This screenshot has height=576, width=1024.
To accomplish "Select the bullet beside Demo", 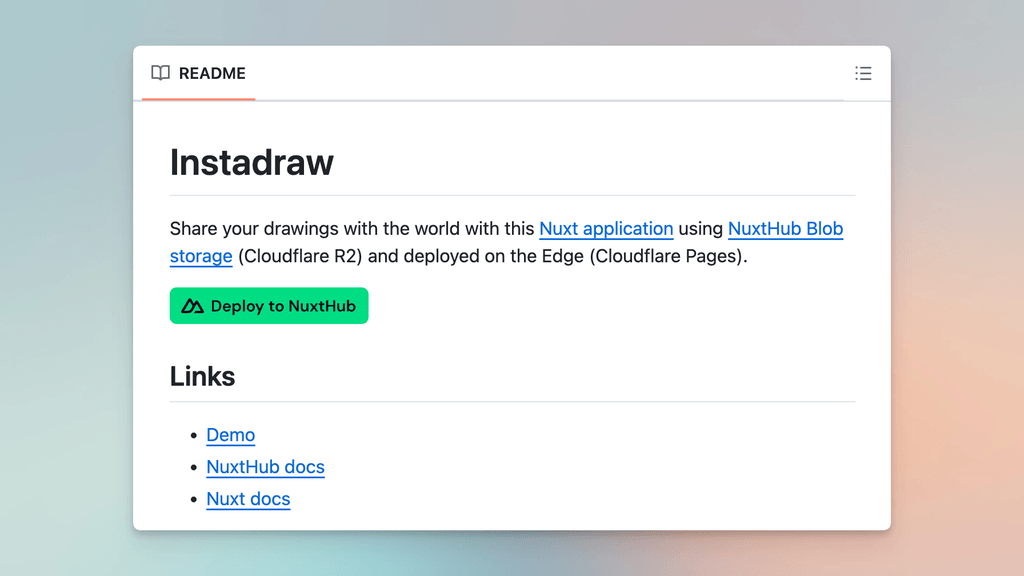I will coord(195,435).
